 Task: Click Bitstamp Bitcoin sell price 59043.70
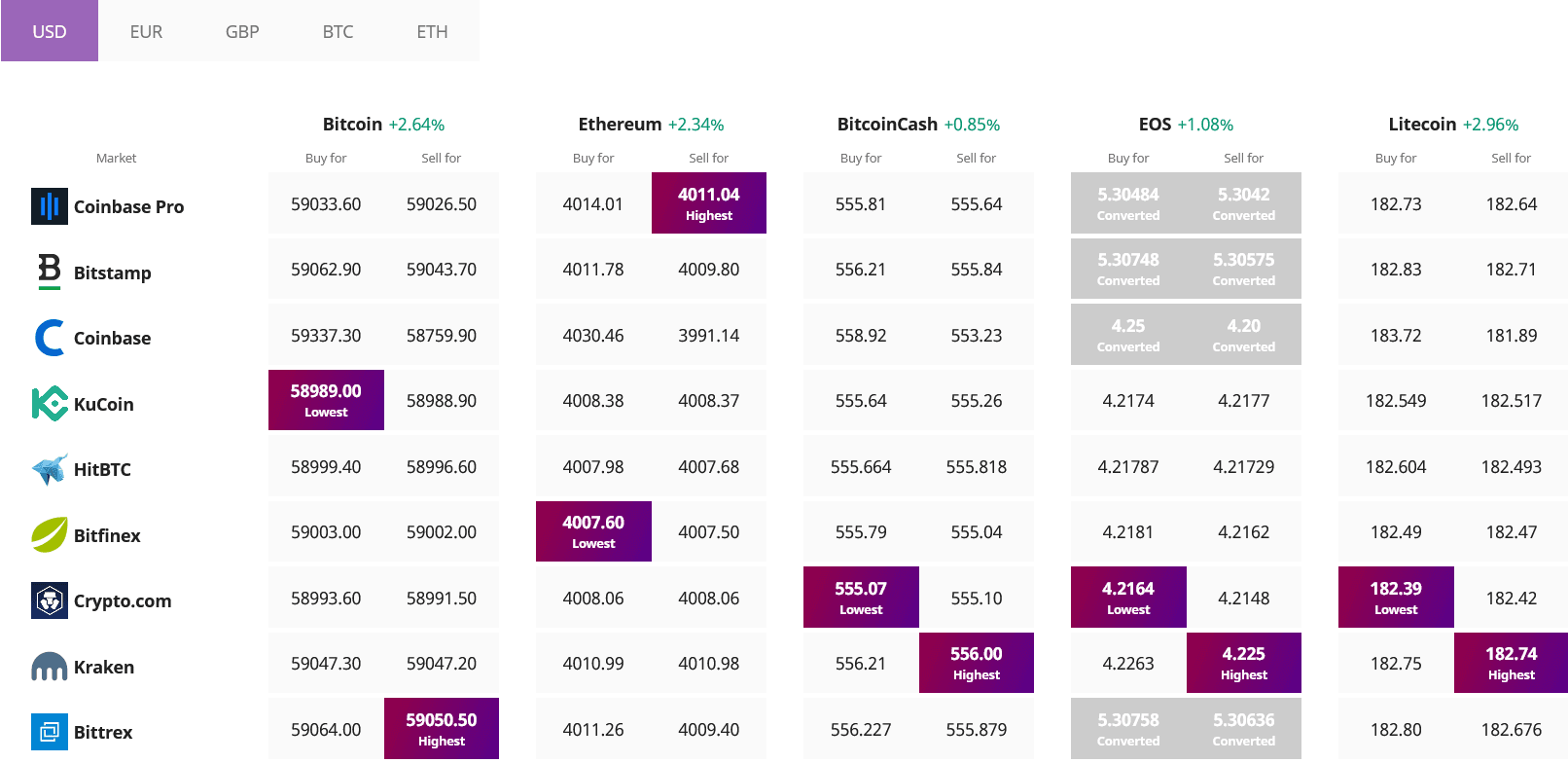[x=442, y=269]
